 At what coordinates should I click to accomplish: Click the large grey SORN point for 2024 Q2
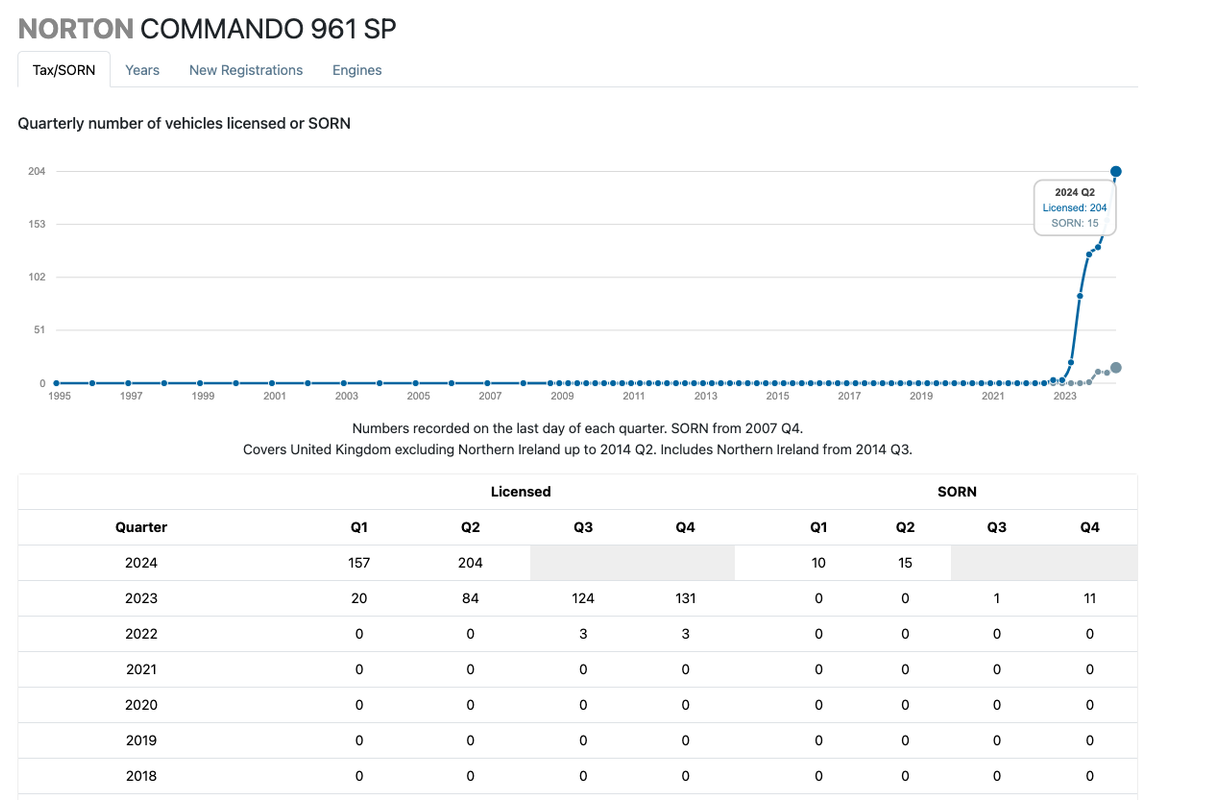pyautogui.click(x=1116, y=368)
